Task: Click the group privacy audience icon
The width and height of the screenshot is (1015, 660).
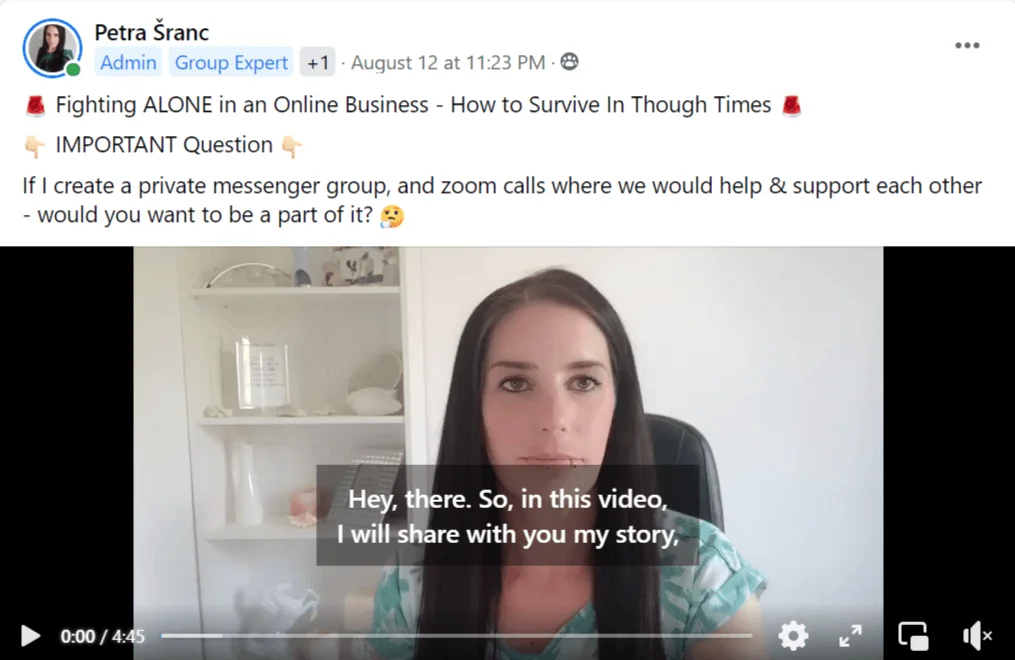Action: coord(570,61)
